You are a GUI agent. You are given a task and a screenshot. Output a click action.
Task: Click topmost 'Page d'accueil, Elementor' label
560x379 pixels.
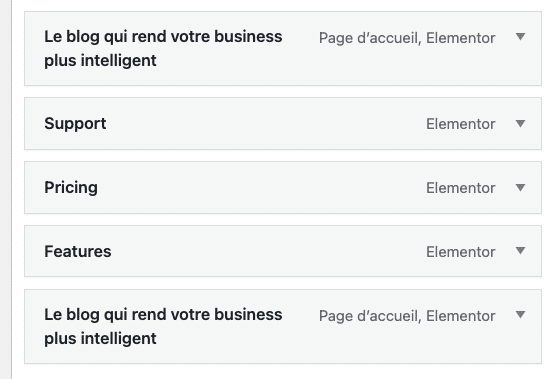coord(407,38)
